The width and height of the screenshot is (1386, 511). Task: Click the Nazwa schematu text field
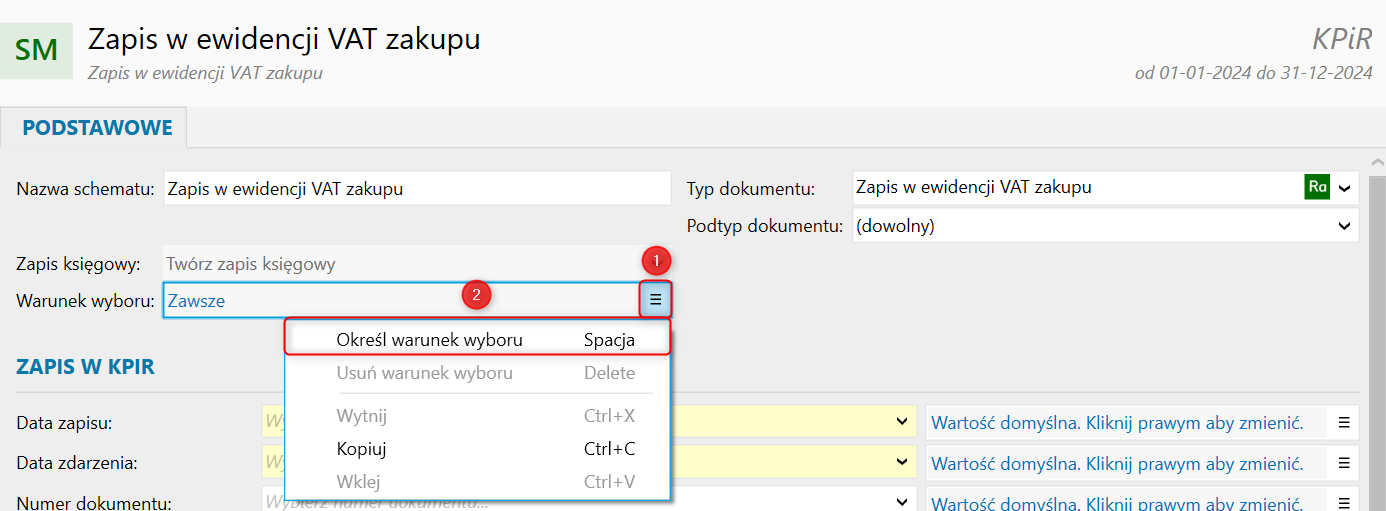point(417,188)
